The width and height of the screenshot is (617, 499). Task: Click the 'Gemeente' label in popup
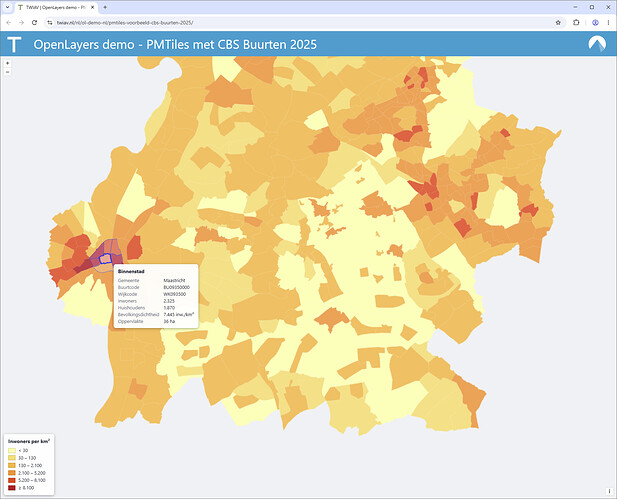pos(129,281)
